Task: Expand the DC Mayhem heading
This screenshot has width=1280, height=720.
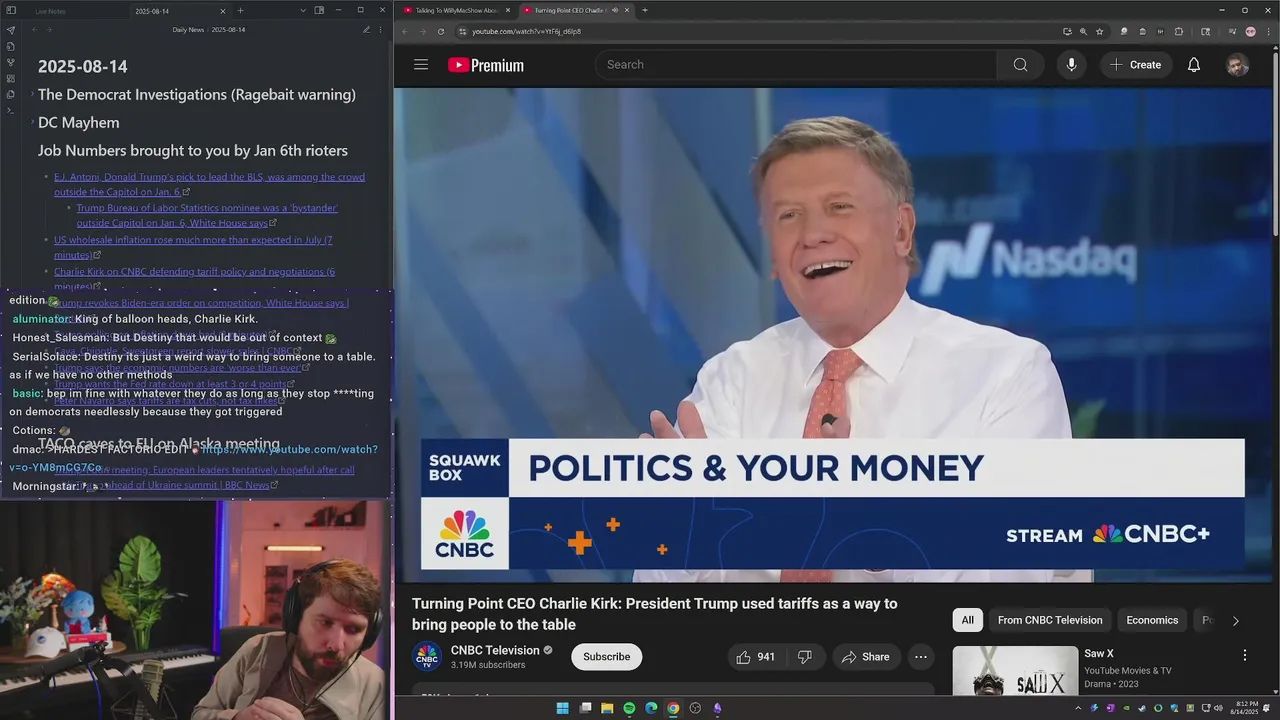Action: [32, 122]
